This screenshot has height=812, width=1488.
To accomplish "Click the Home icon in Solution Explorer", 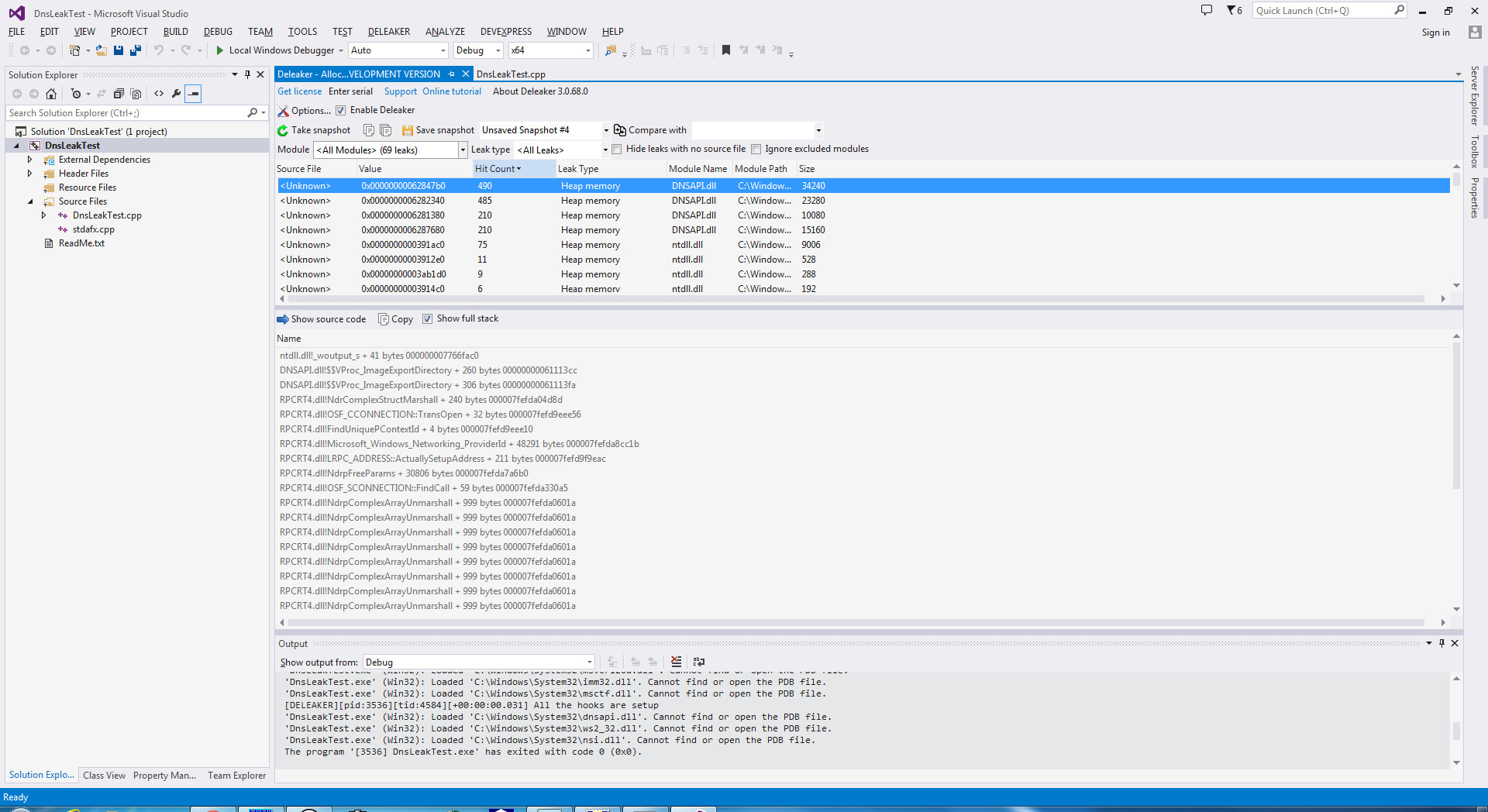I will (x=51, y=94).
